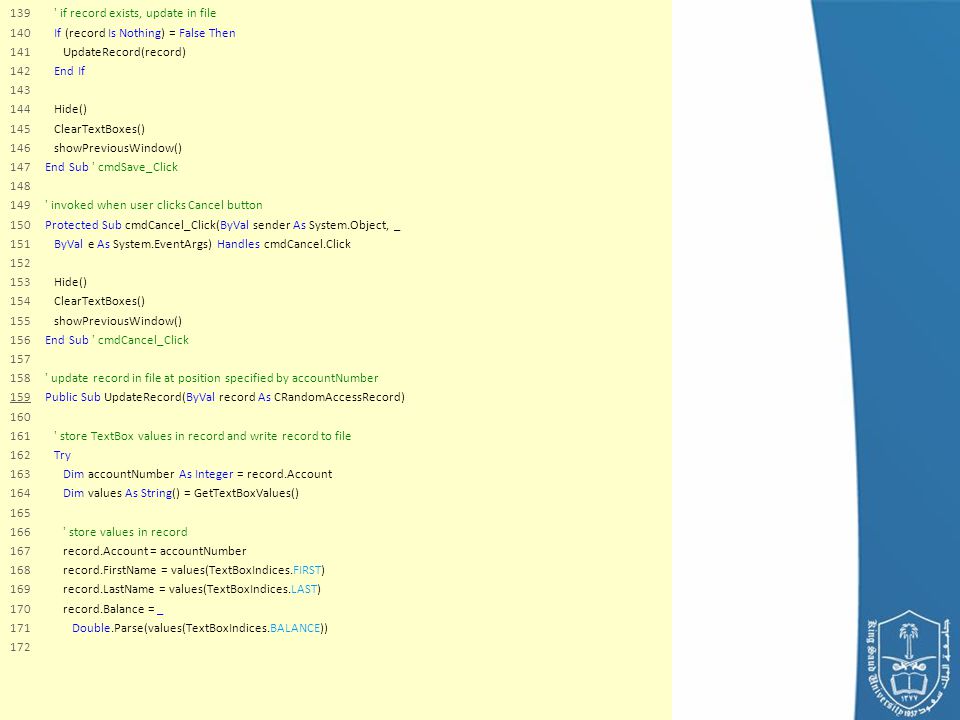Select comment "' store values in record"
960x720 pixels.
(x=125, y=532)
